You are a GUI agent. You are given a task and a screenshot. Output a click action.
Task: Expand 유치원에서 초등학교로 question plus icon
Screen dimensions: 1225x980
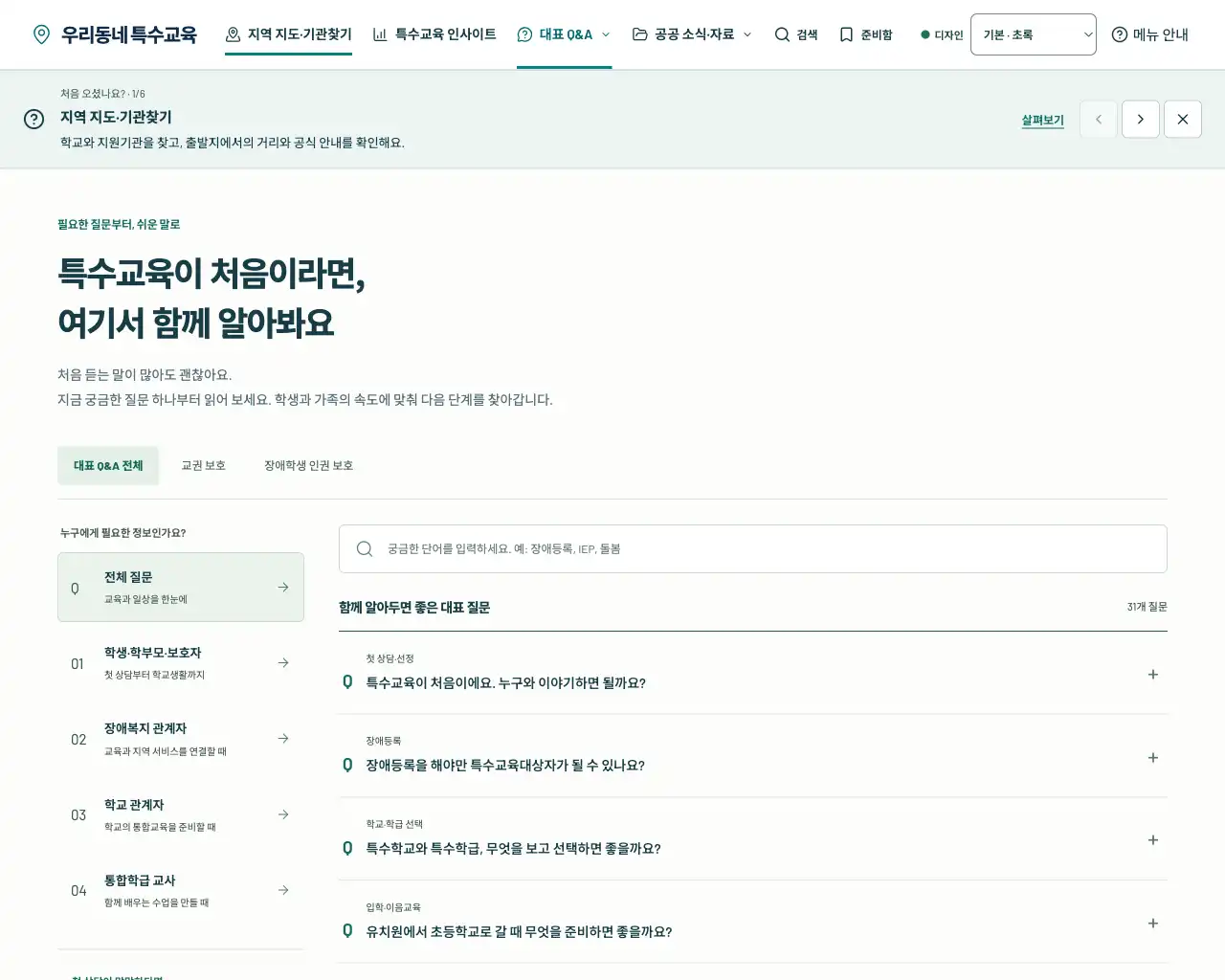point(1153,924)
